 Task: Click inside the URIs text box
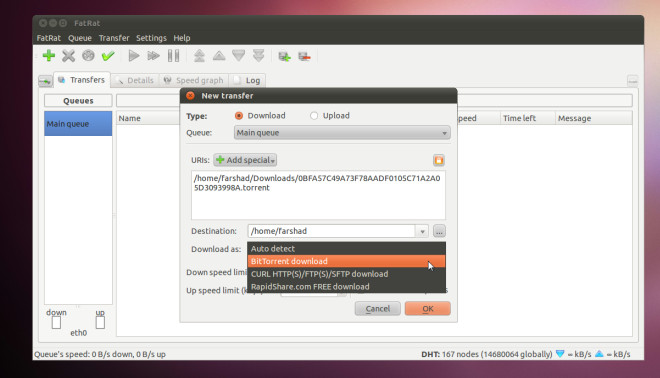(x=318, y=195)
